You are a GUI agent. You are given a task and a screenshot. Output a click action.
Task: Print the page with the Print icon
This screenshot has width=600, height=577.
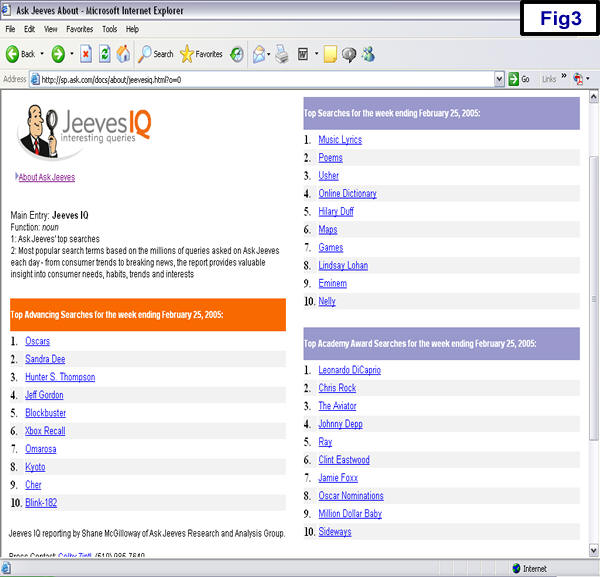[282, 54]
